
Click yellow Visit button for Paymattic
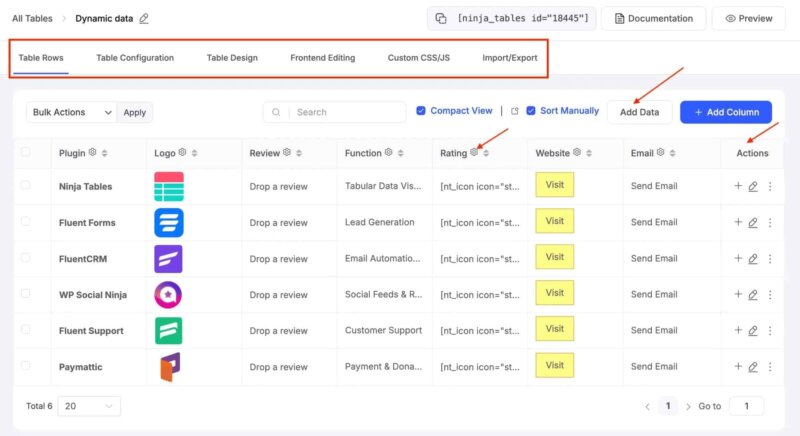pyautogui.click(x=555, y=365)
